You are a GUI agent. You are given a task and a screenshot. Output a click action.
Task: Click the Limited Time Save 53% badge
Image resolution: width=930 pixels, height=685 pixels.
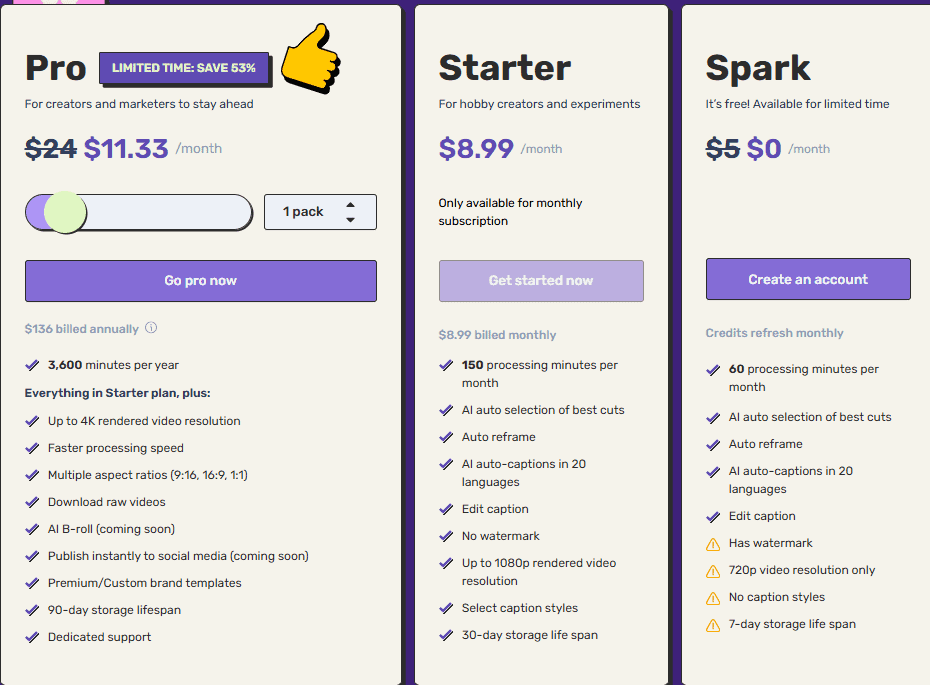pyautogui.click(x=184, y=68)
